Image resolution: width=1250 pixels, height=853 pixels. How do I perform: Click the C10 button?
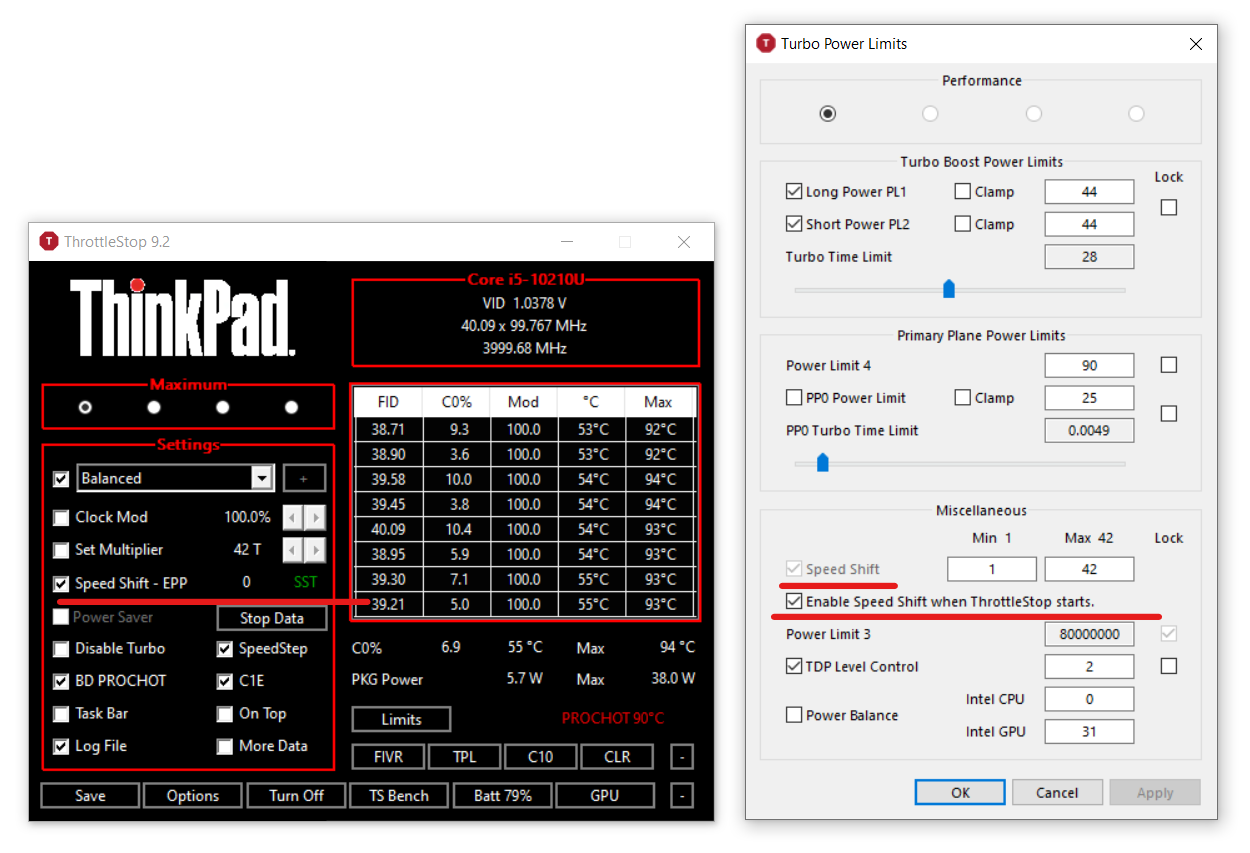540,757
